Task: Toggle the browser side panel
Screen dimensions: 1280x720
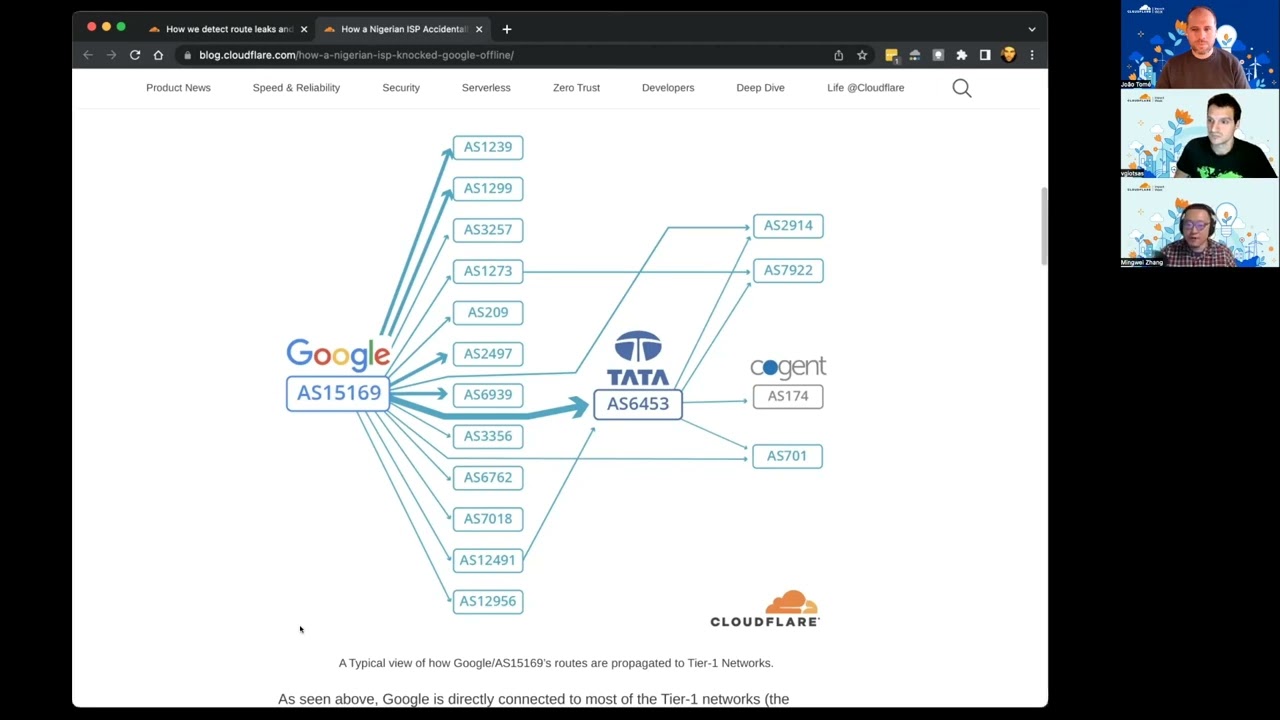Action: (x=985, y=55)
